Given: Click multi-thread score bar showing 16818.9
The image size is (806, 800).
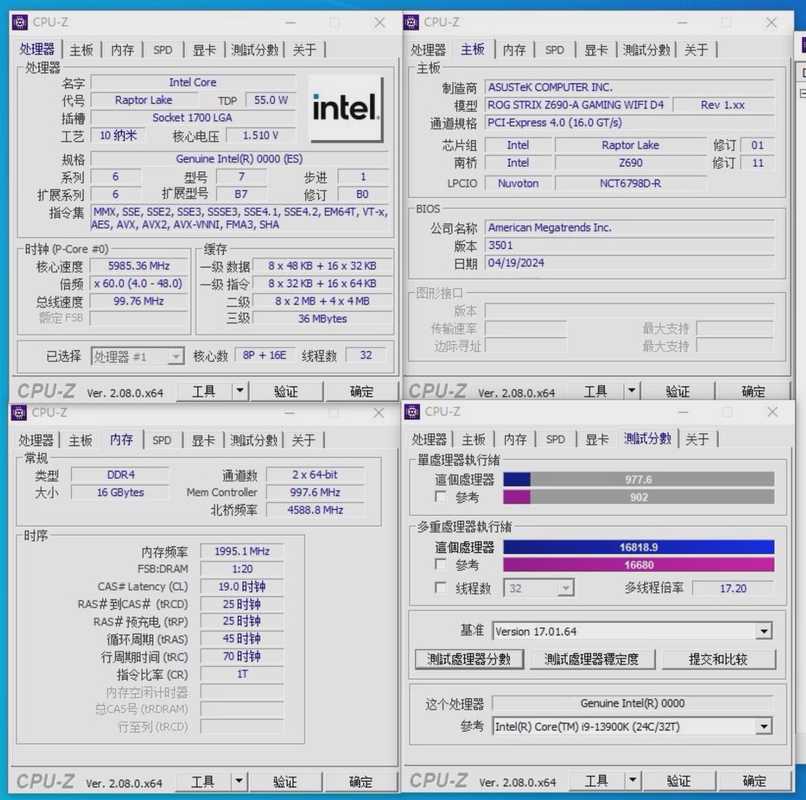Looking at the screenshot, I should click(x=638, y=547).
